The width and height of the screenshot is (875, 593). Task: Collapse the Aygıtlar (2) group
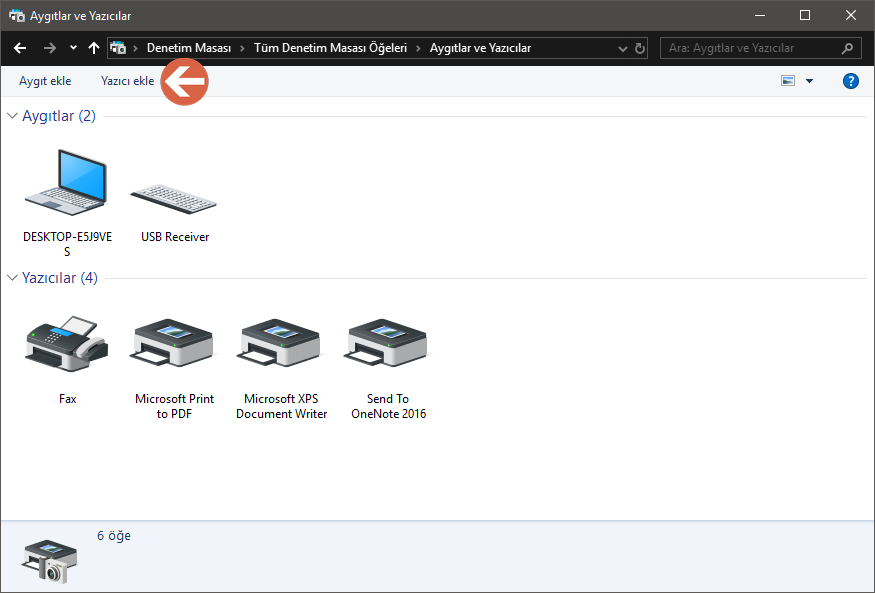coord(12,116)
